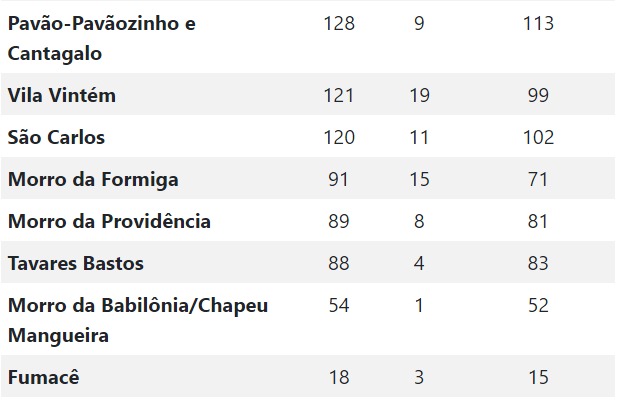Viewport: 624px width, 408px height.
Task: Click the Morro da Formiga name
Action: coord(93,180)
